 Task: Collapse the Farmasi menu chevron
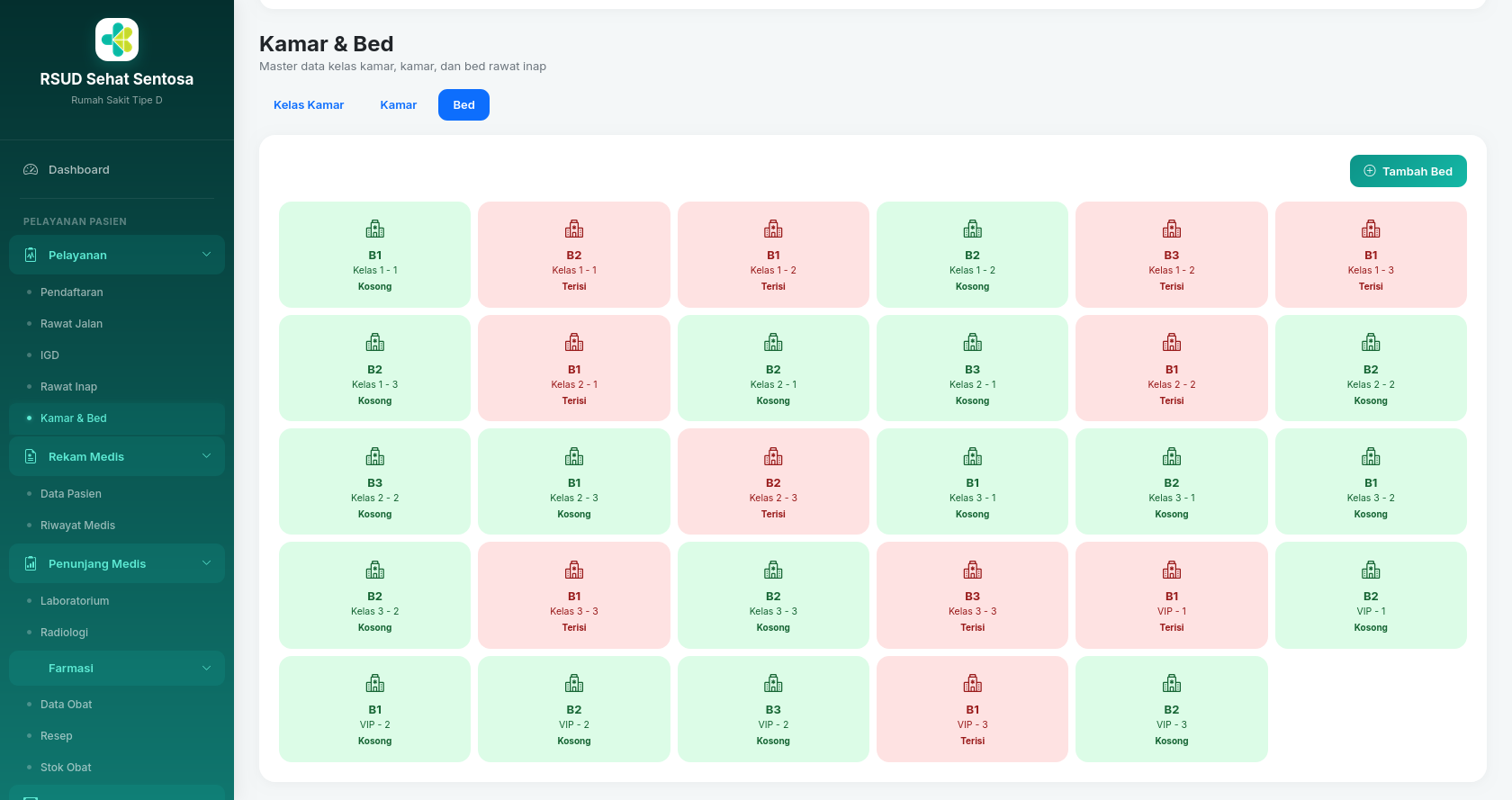206,668
